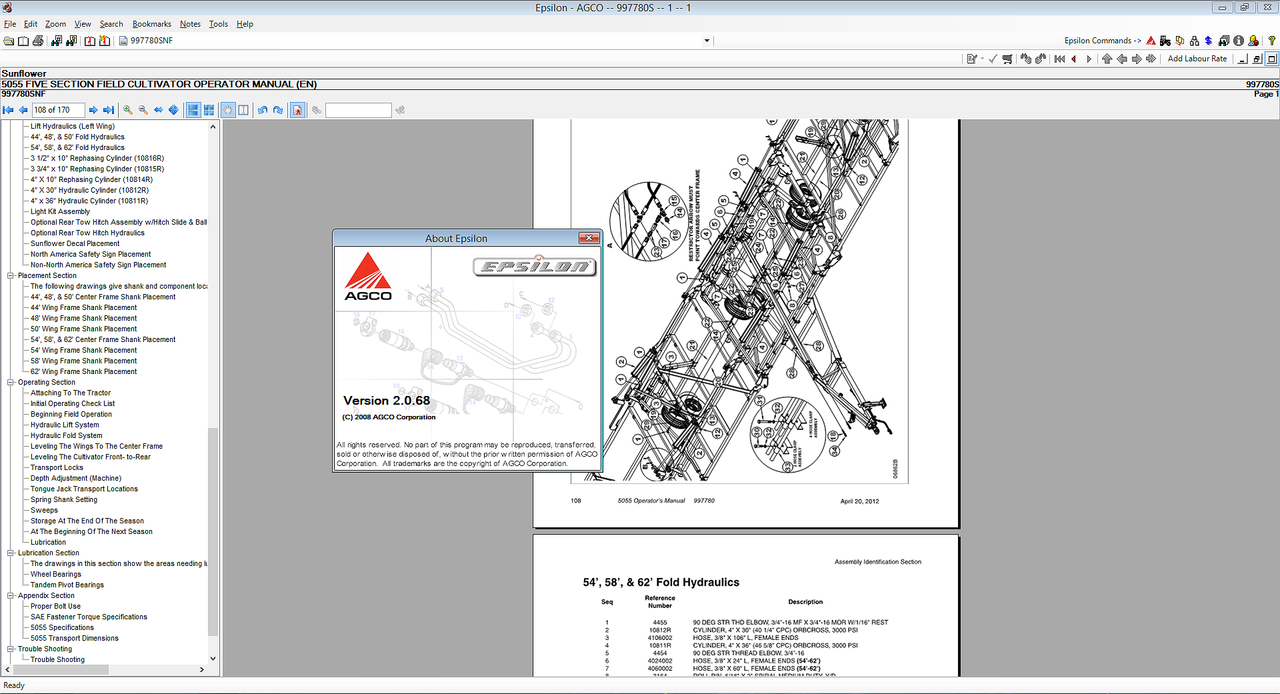The image size is (1280, 694).
Task: Click the page number field showing 108 of 170
Action: pyautogui.click(x=58, y=110)
